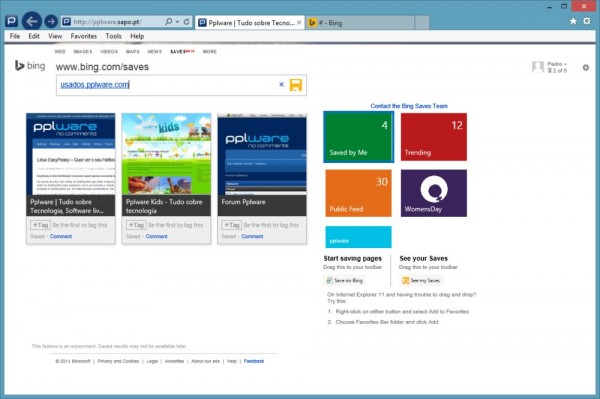Open the Pplware Tudo sobre Tecnologia thumbnail

[70, 154]
